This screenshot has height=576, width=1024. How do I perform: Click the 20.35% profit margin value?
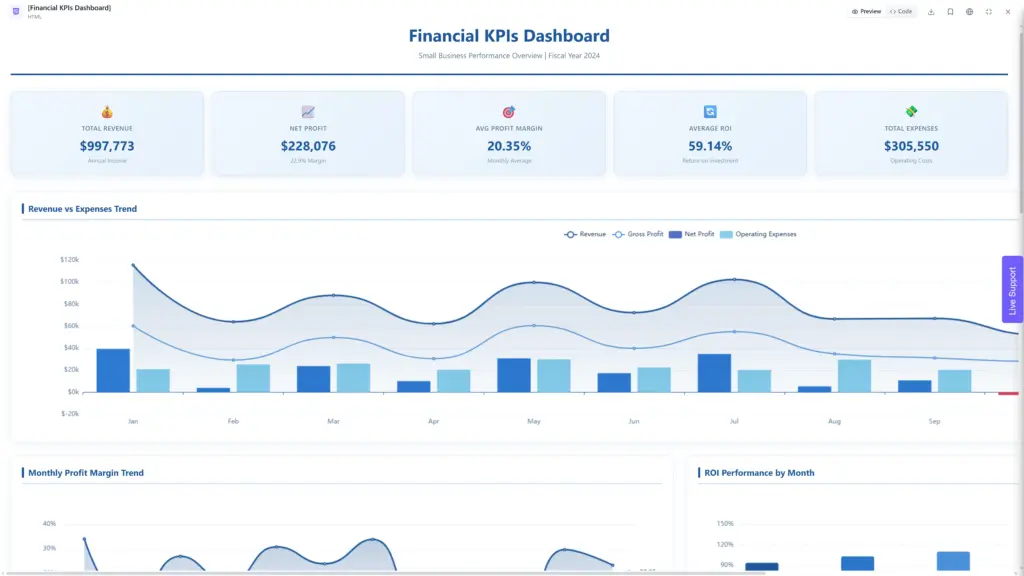(509, 146)
